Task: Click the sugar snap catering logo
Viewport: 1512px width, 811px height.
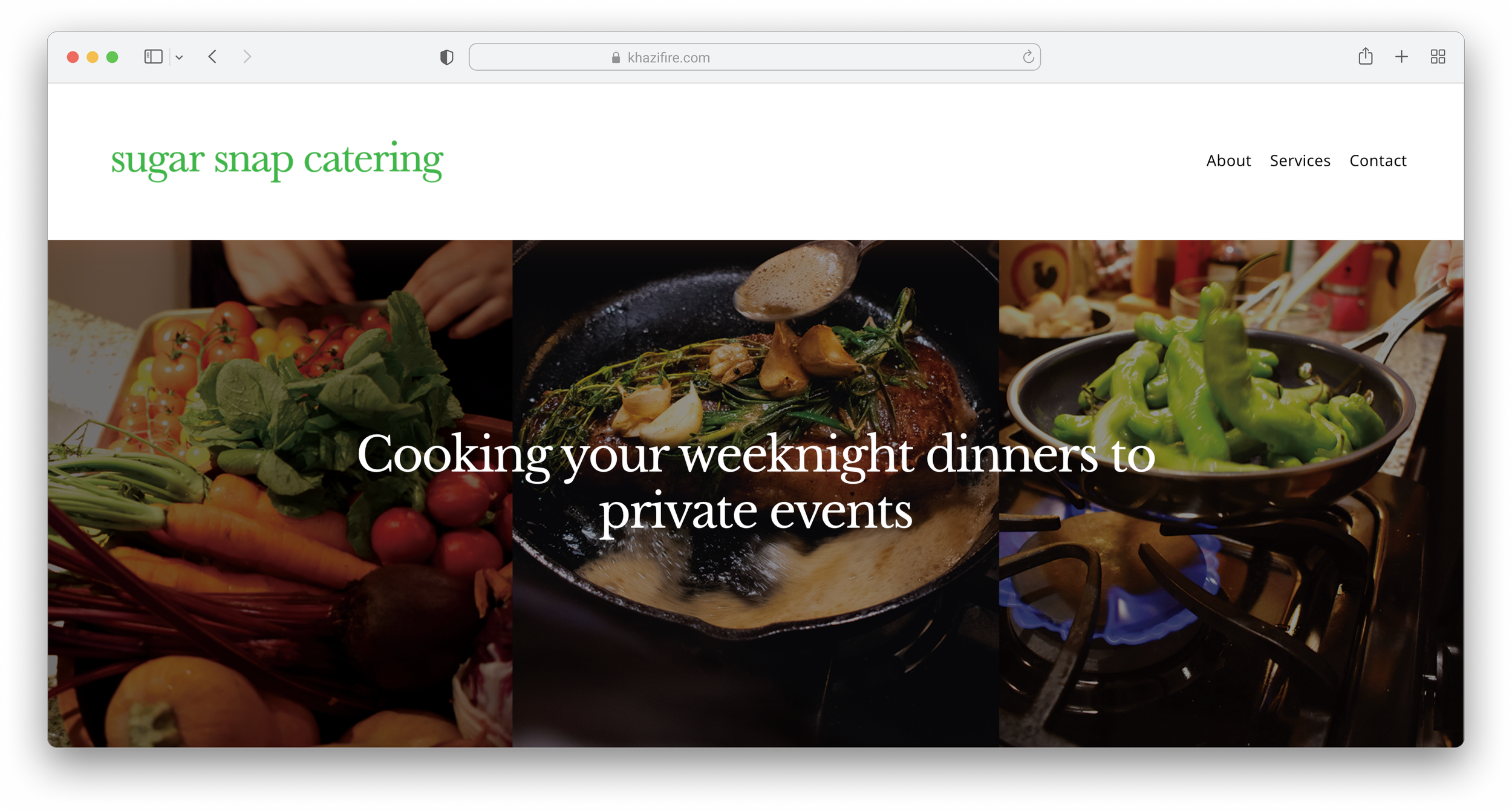Action: click(x=277, y=160)
